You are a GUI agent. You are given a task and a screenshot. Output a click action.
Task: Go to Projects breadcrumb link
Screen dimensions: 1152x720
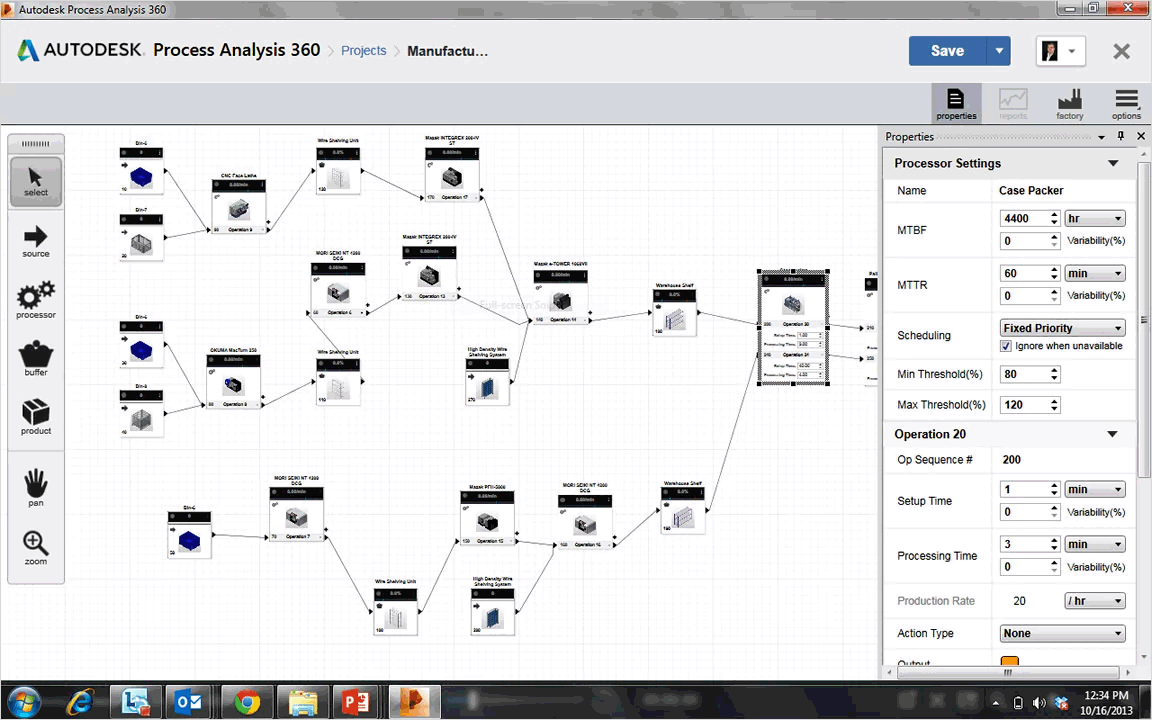tap(364, 51)
